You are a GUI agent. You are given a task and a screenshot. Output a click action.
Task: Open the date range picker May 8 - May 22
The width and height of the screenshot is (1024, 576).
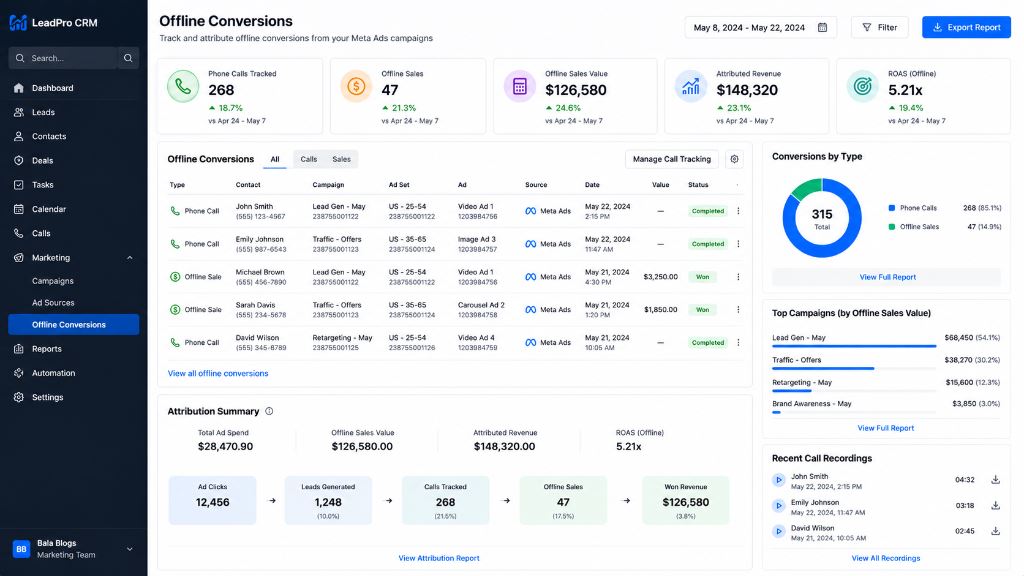pos(760,27)
